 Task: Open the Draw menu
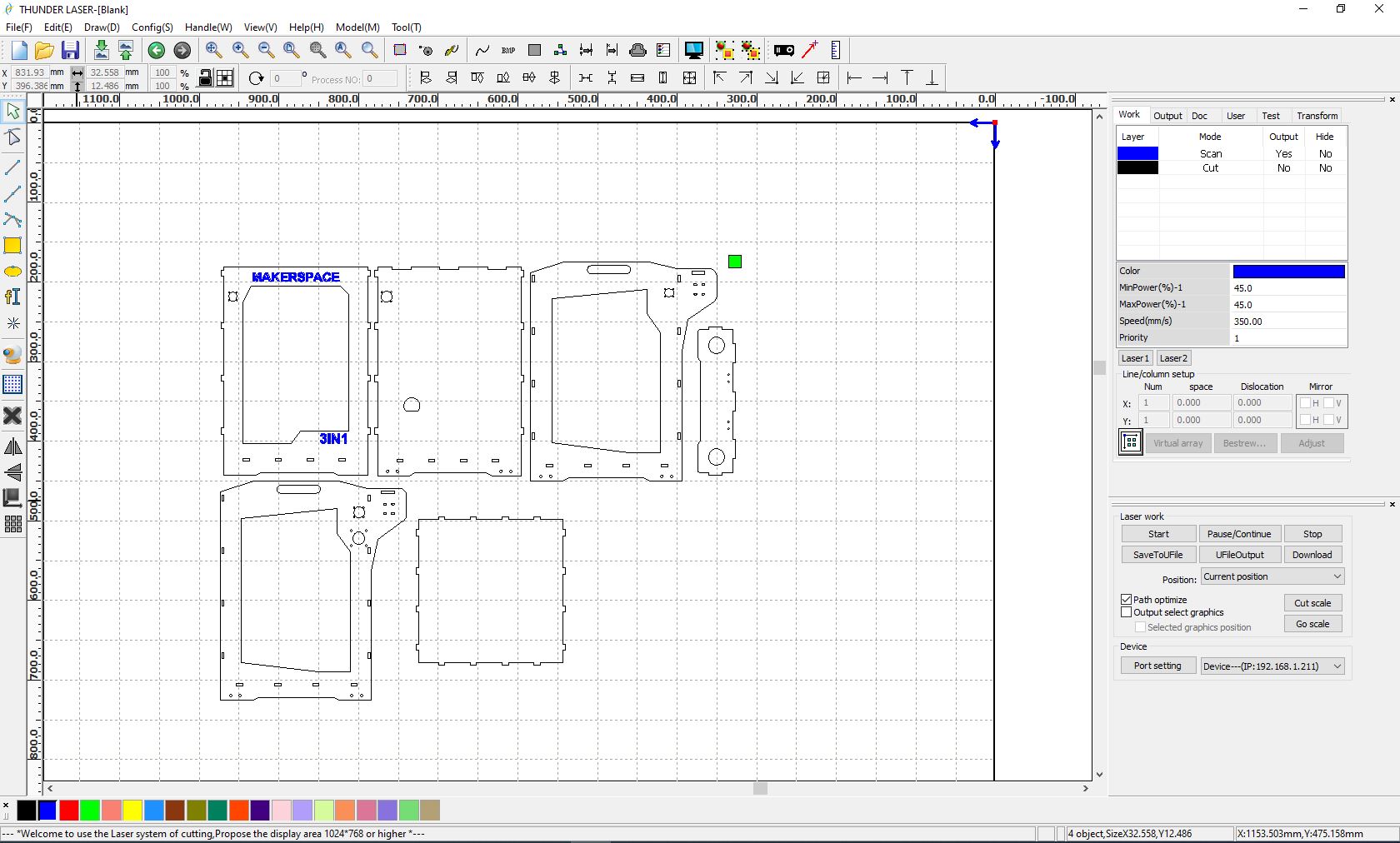point(102,27)
